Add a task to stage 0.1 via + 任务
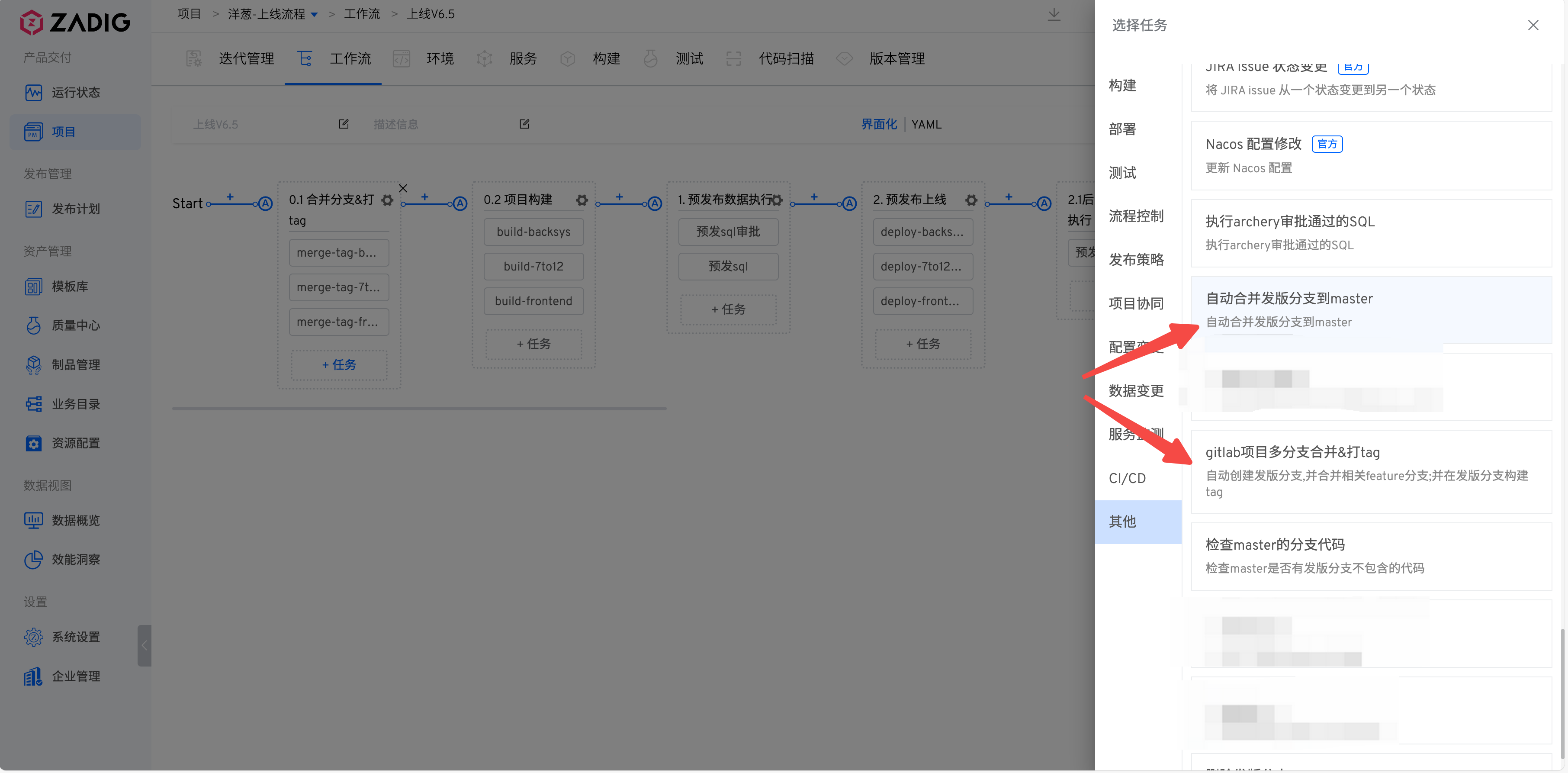 pyautogui.click(x=339, y=364)
